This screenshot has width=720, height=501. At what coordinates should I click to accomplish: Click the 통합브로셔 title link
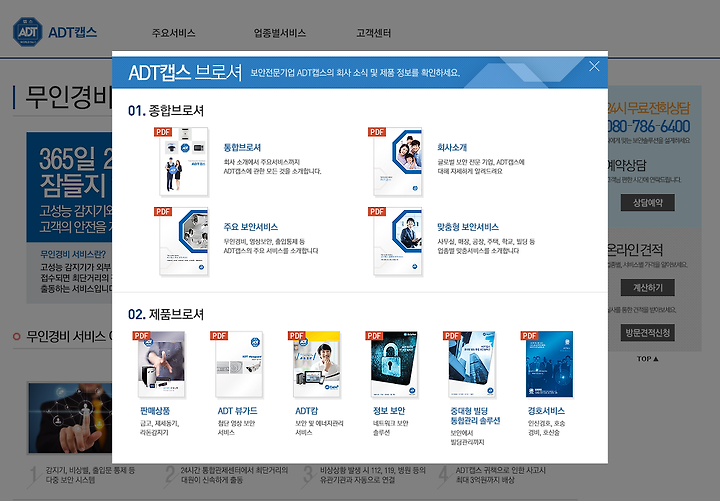coord(242,147)
